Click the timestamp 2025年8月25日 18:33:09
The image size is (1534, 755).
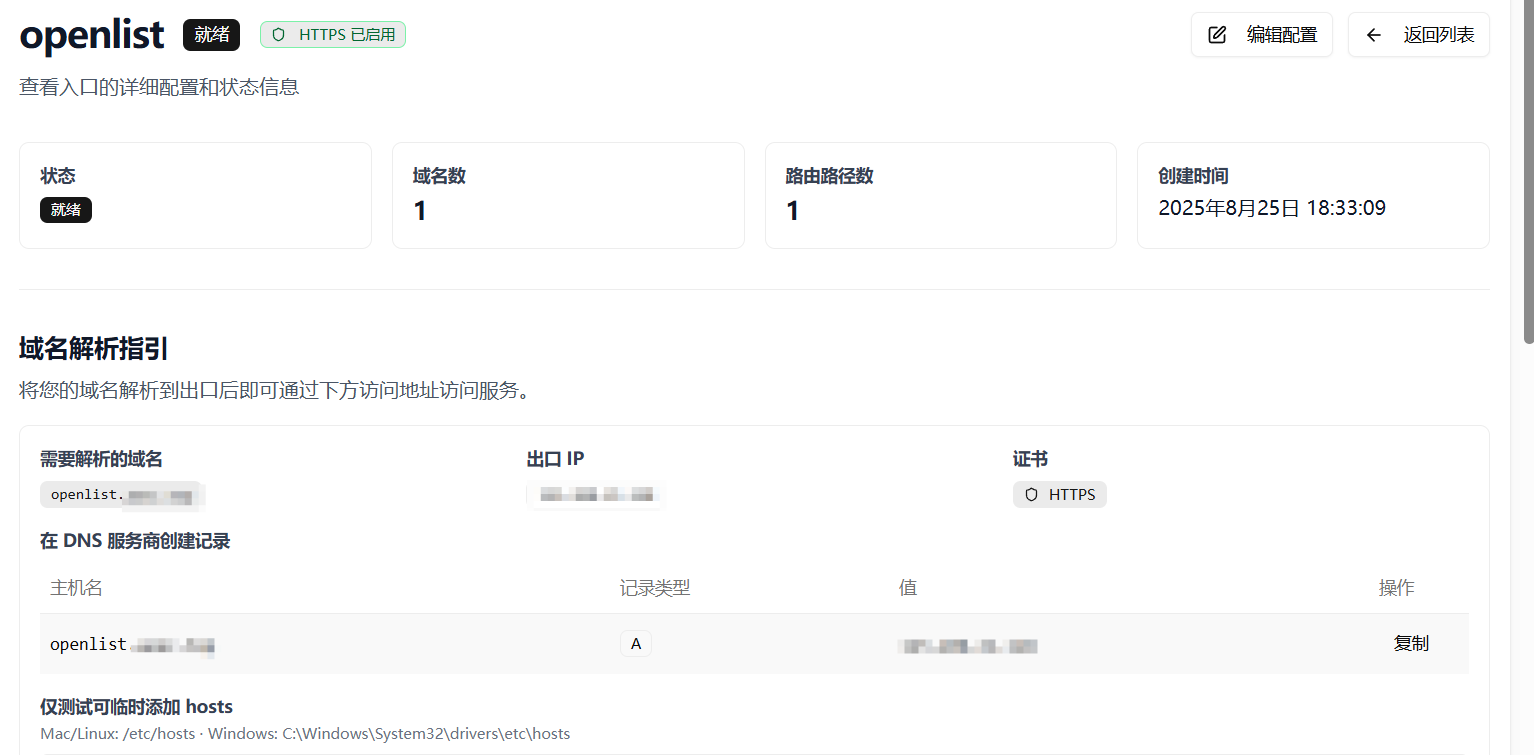(x=1272, y=208)
